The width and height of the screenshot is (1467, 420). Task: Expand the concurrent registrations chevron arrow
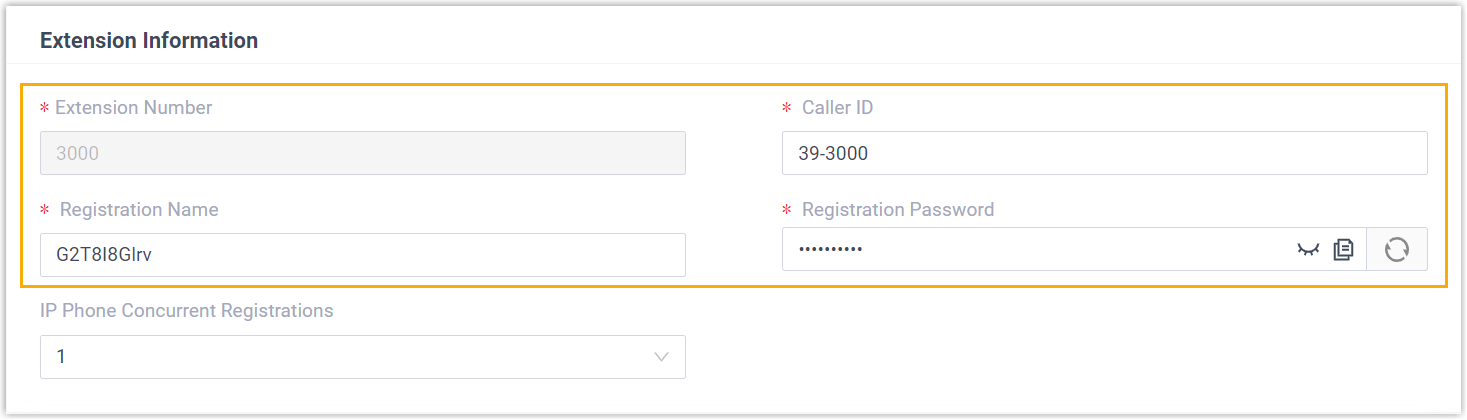point(660,357)
